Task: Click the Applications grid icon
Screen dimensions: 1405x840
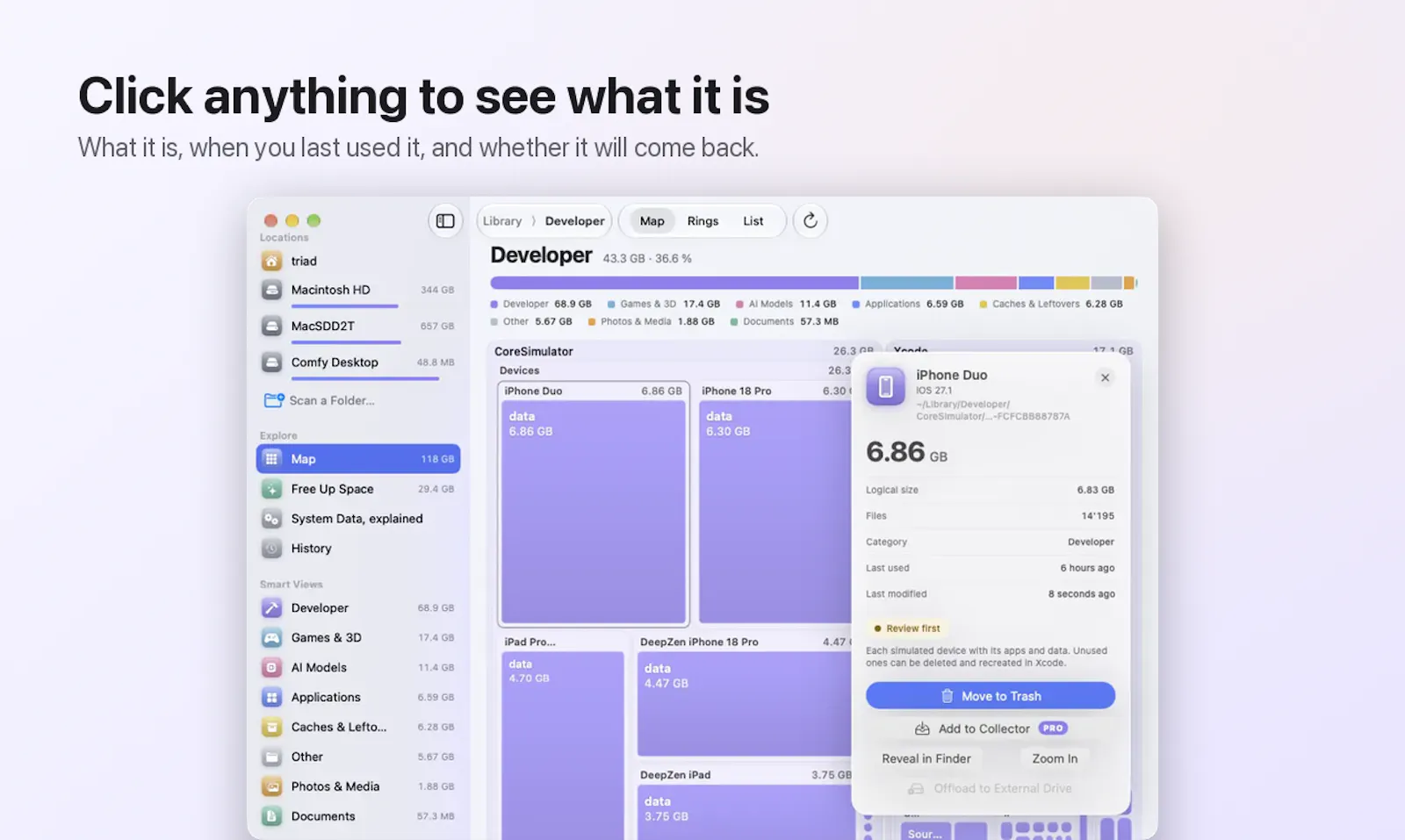Action: 272,698
